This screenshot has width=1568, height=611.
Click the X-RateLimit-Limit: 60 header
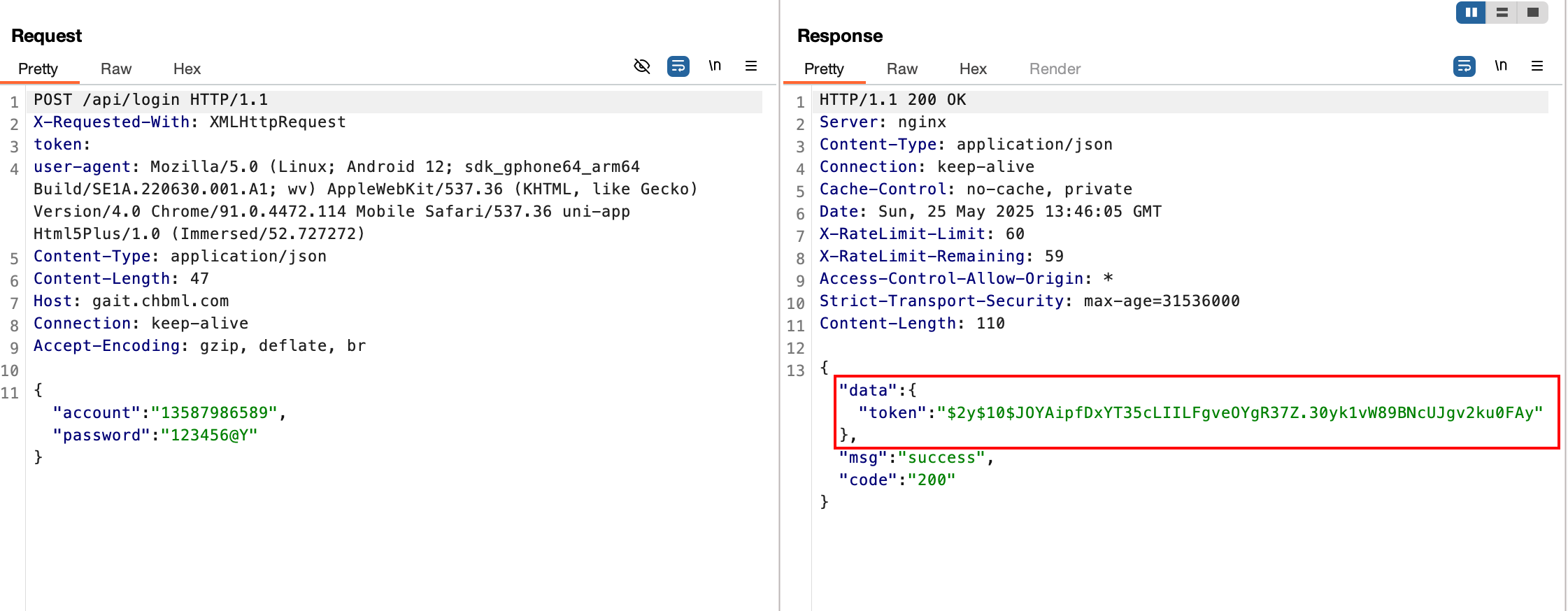point(922,234)
